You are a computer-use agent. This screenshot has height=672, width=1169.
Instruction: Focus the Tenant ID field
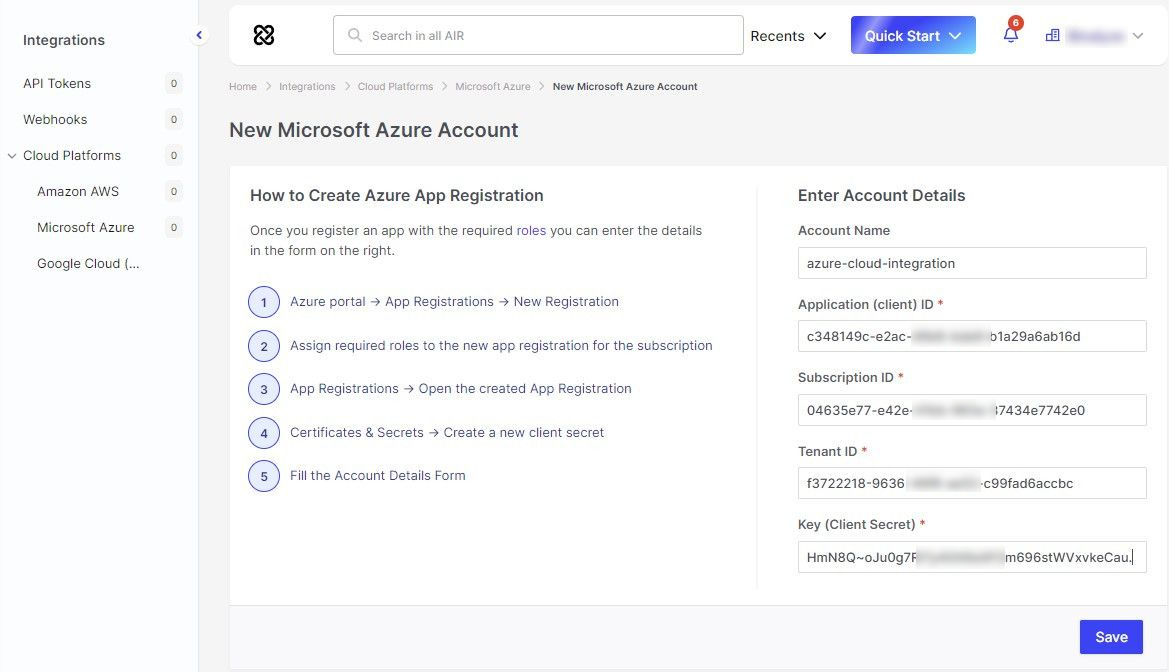pos(971,483)
